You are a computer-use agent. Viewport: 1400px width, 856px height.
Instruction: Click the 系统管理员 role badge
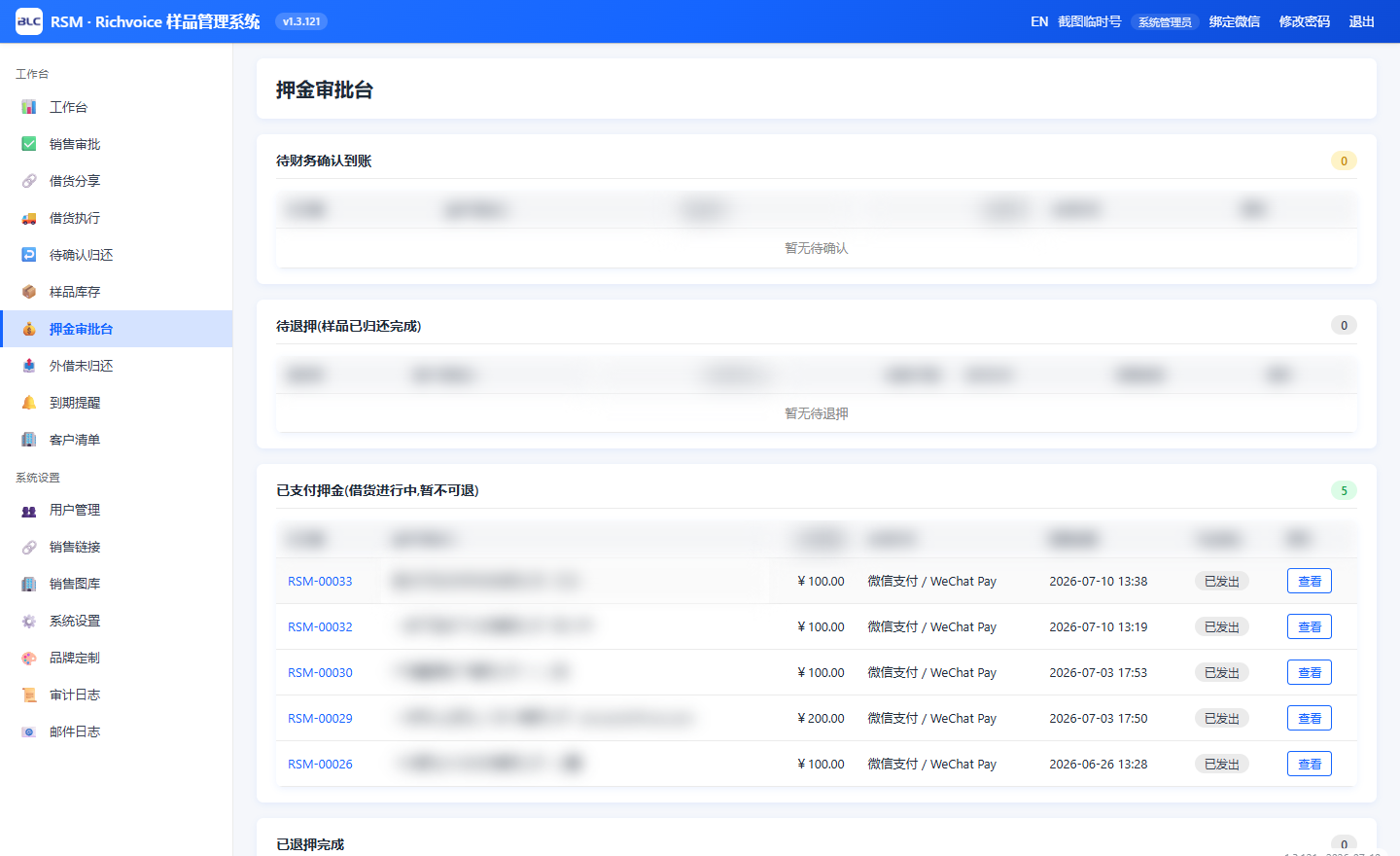click(1165, 22)
